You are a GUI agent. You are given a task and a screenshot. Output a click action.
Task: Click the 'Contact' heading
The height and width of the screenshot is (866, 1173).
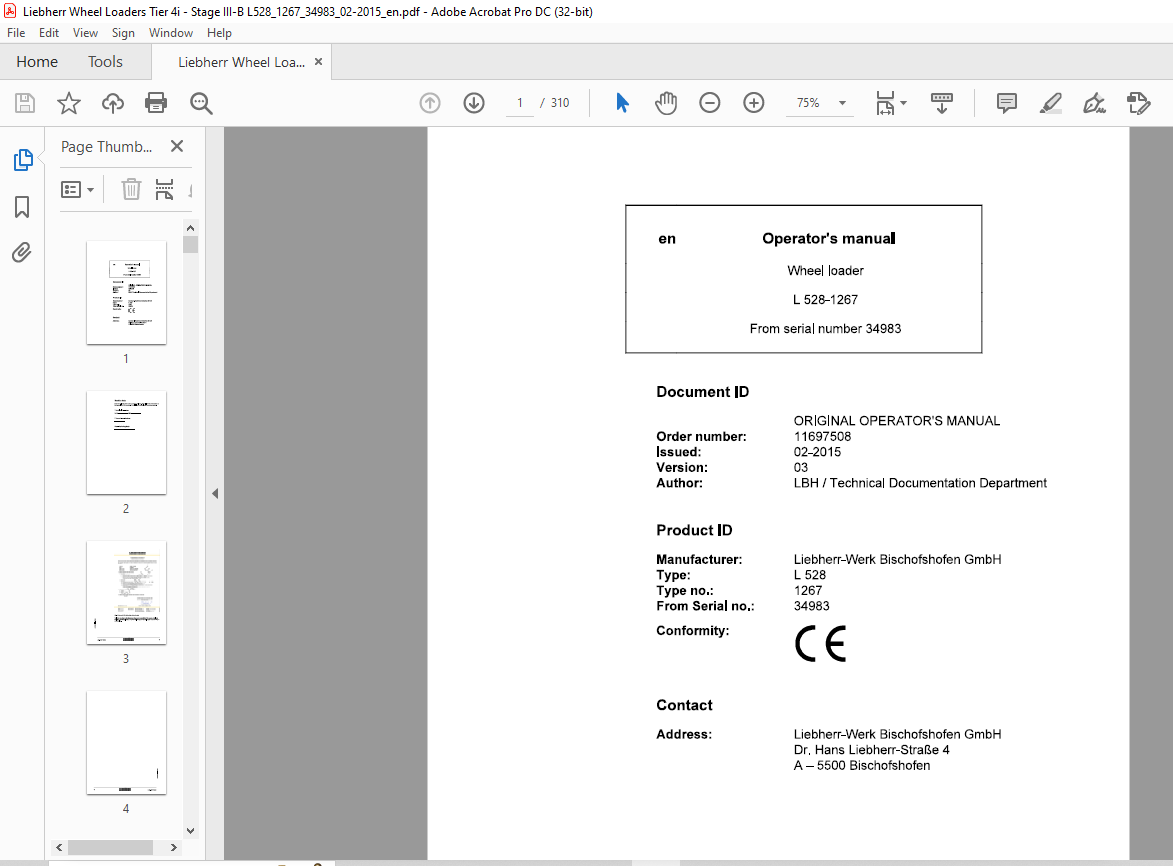coord(684,705)
